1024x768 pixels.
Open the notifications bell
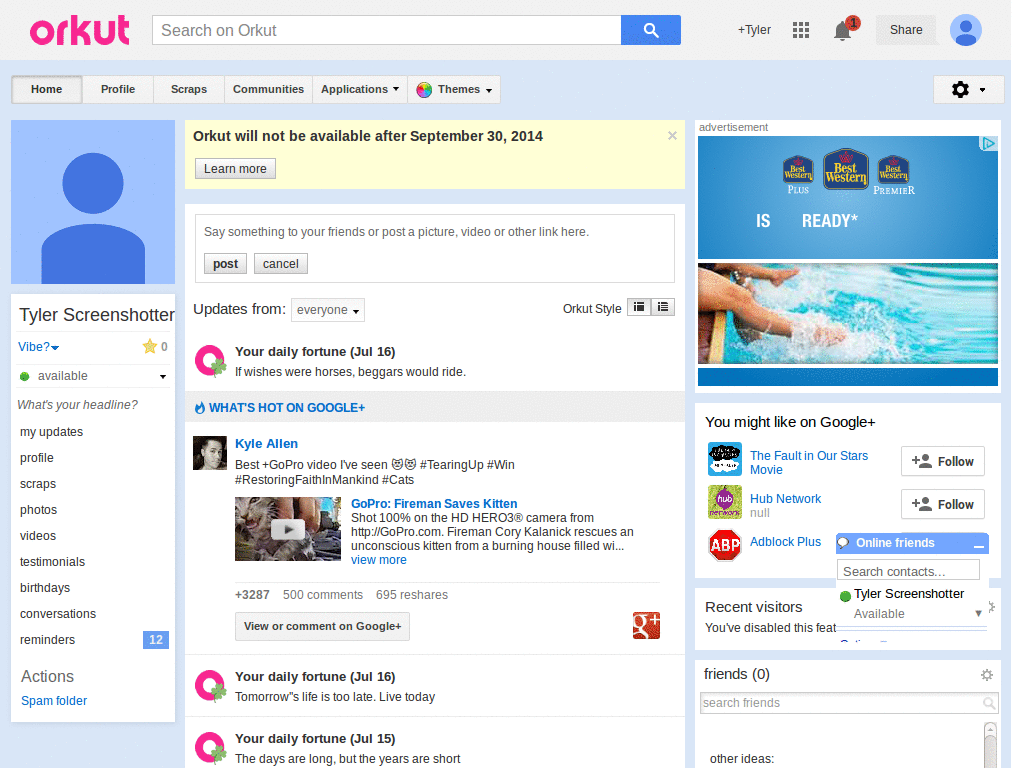point(842,31)
